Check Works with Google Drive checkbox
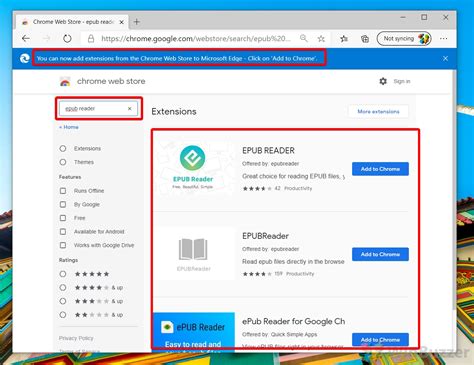Image resolution: width=474 pixels, height=365 pixels. [x=63, y=245]
